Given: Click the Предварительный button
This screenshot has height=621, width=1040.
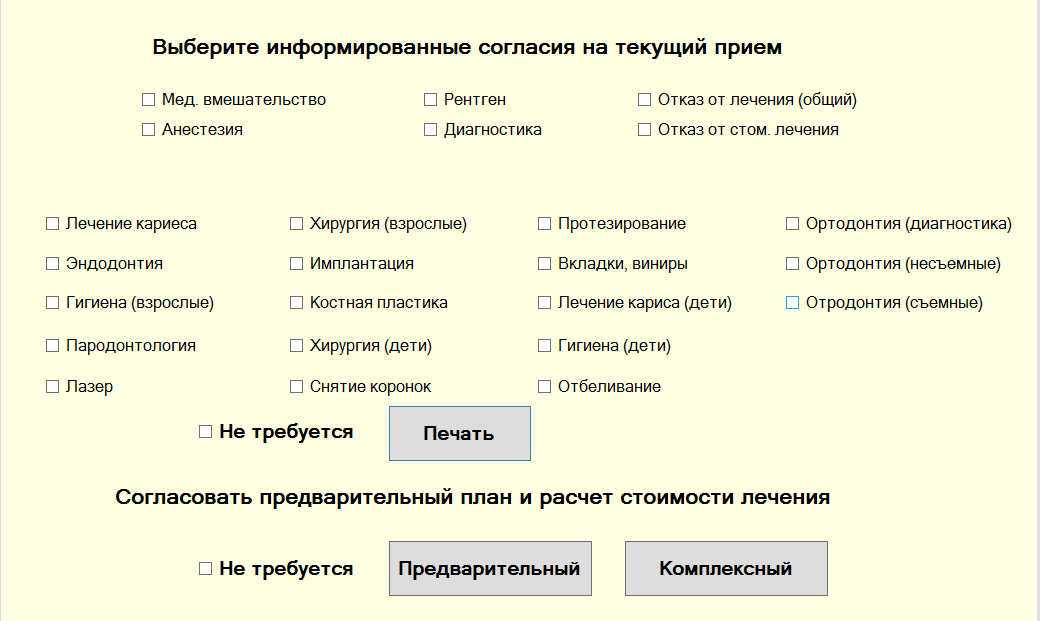Looking at the screenshot, I should click(x=490, y=569).
